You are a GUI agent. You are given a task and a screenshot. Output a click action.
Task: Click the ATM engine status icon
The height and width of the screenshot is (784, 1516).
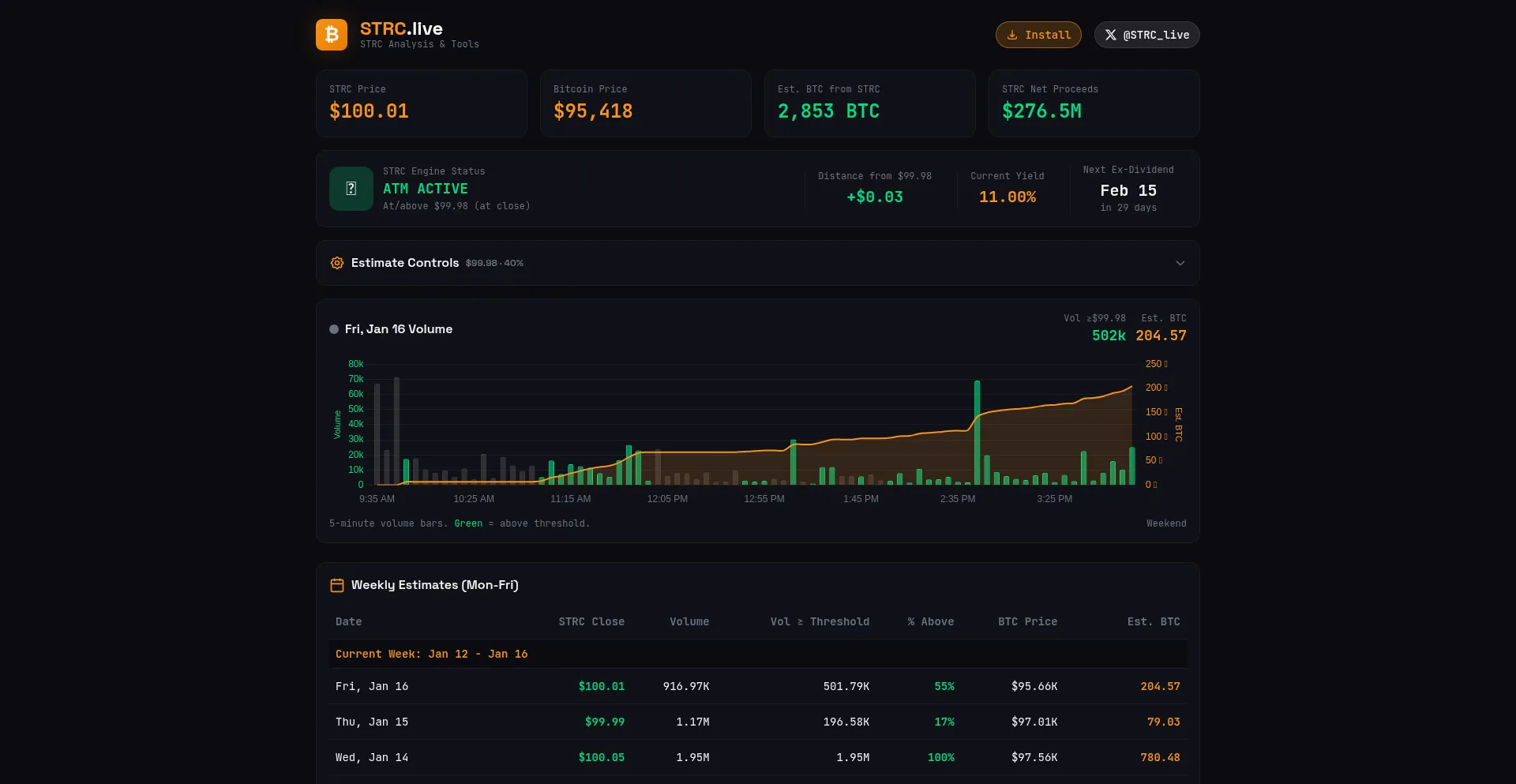(351, 189)
